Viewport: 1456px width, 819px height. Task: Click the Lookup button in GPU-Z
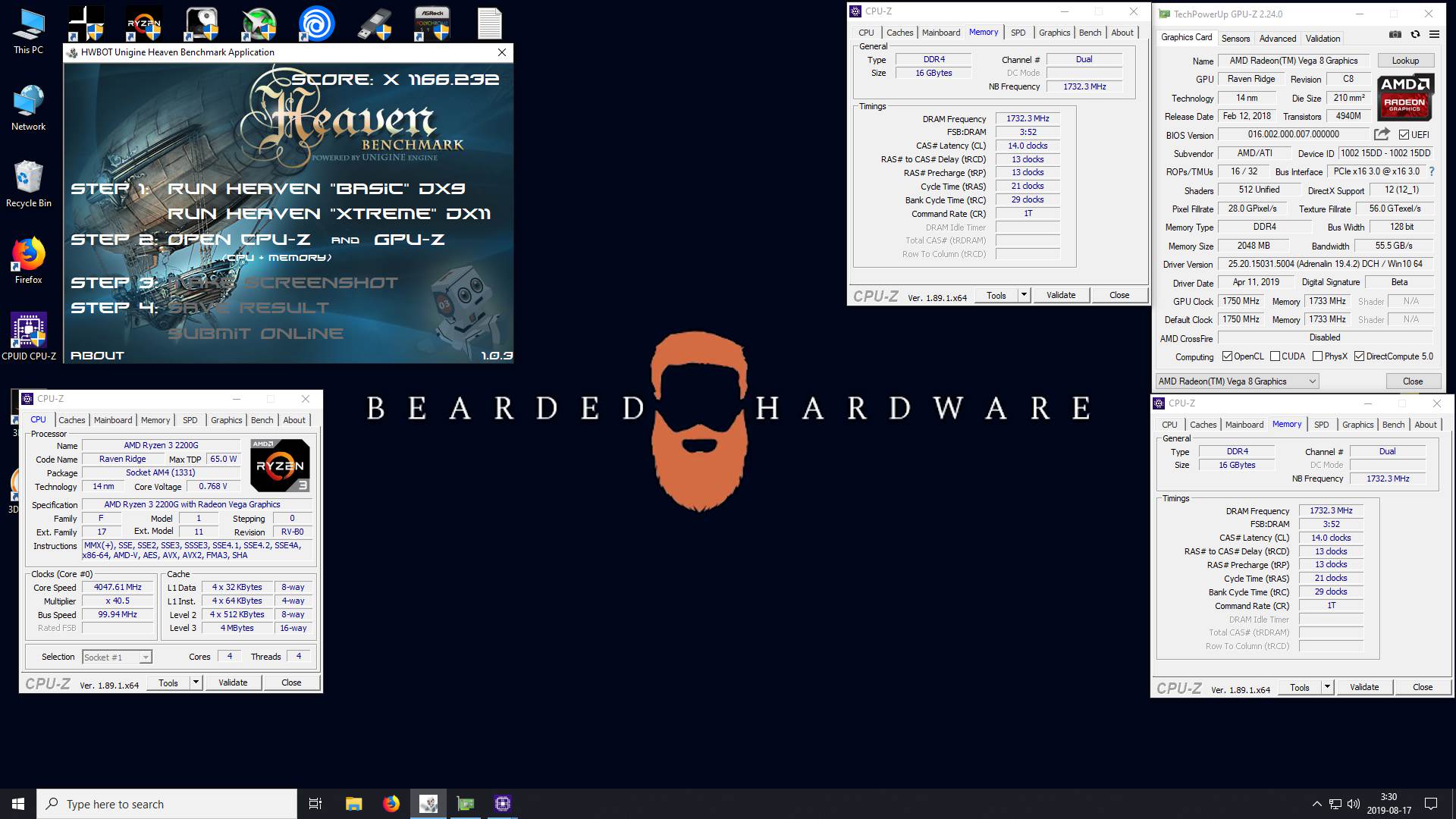1405,61
